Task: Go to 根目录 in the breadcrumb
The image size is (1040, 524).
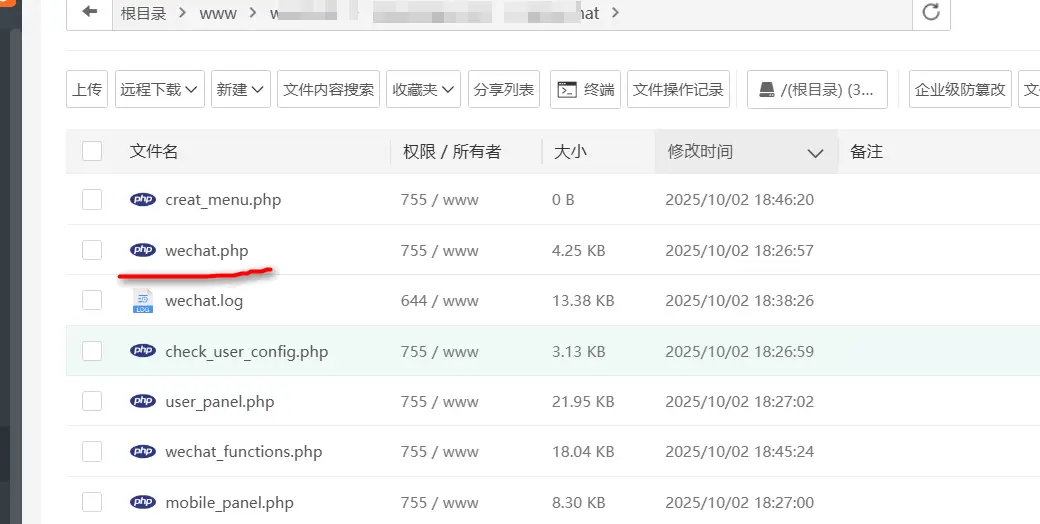Action: pyautogui.click(x=141, y=13)
